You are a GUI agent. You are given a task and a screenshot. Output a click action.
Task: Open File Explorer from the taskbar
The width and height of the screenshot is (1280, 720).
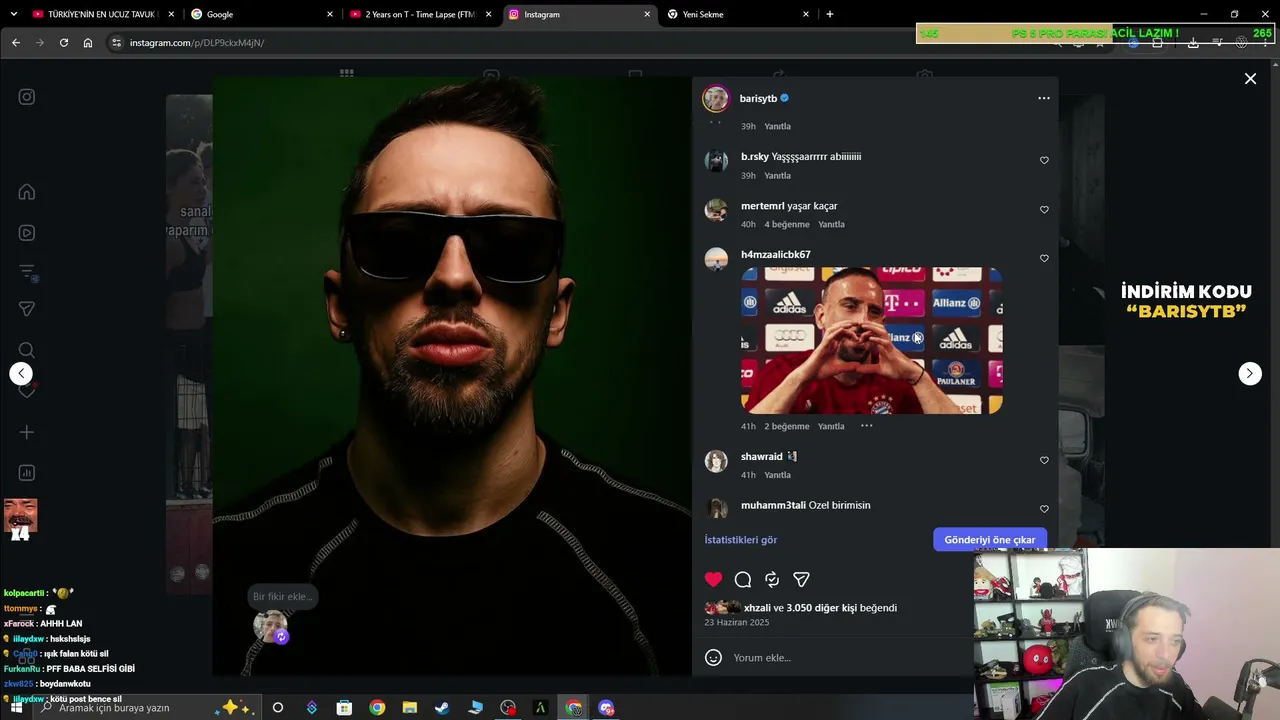coord(409,708)
